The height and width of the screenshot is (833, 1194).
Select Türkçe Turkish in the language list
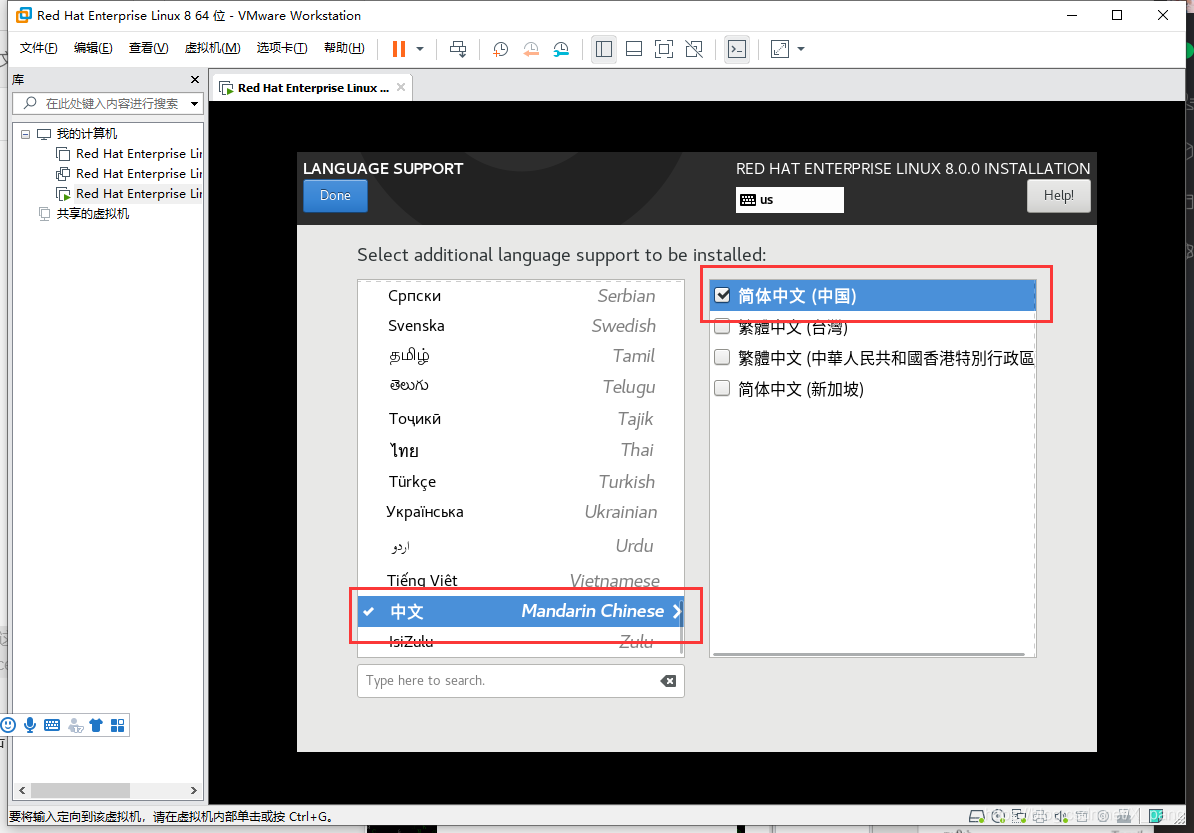tap(521, 481)
